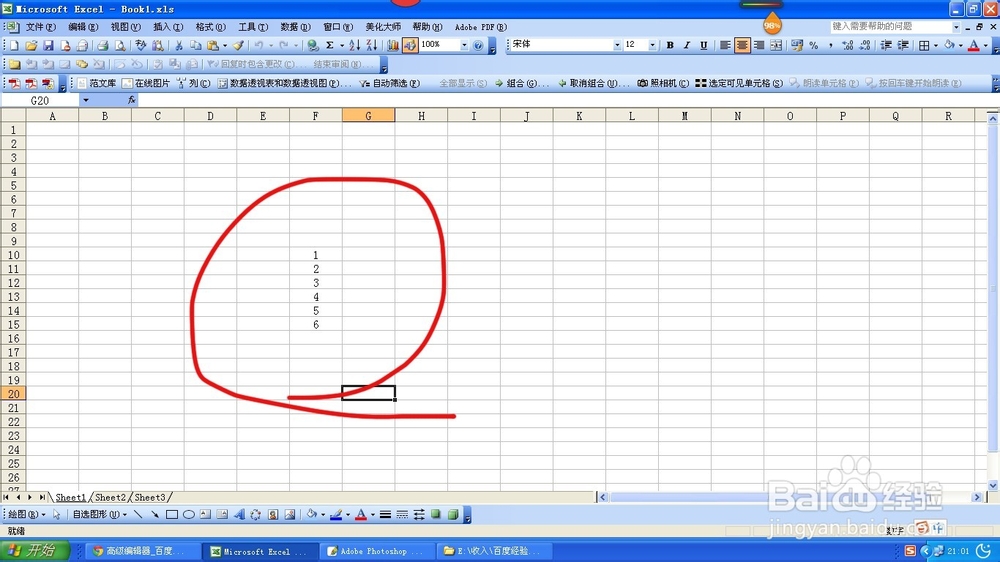The height and width of the screenshot is (562, 1000).
Task: Open the 数据 menu
Action: [x=295, y=27]
